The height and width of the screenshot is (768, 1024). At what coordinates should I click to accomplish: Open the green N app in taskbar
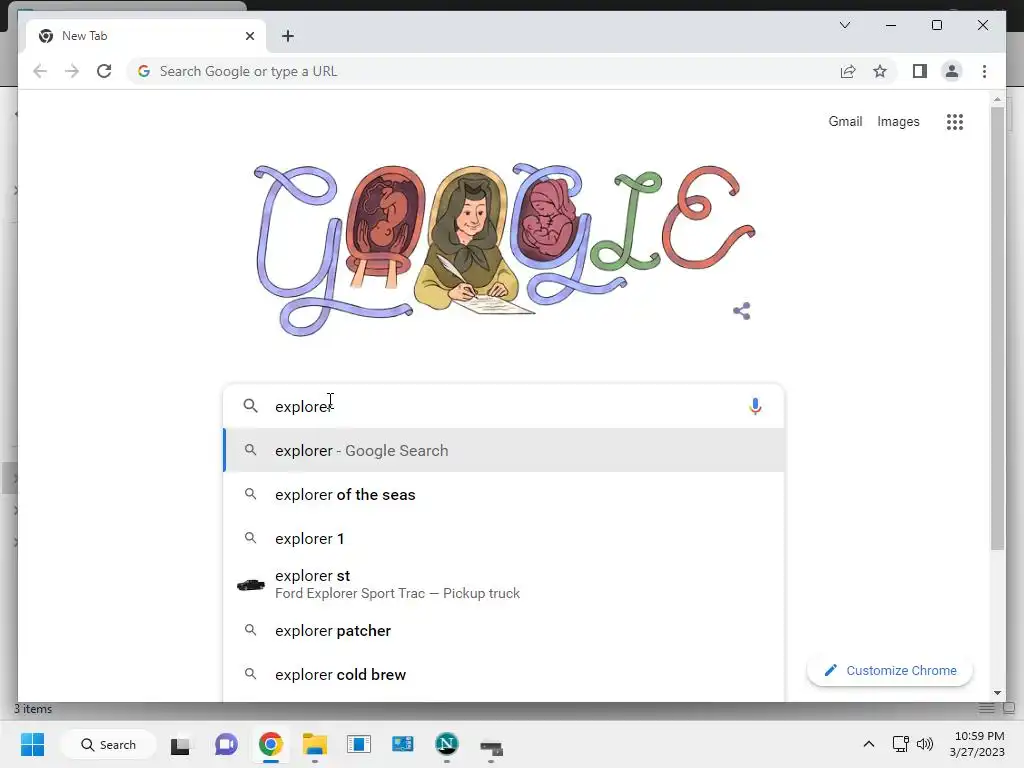447,744
